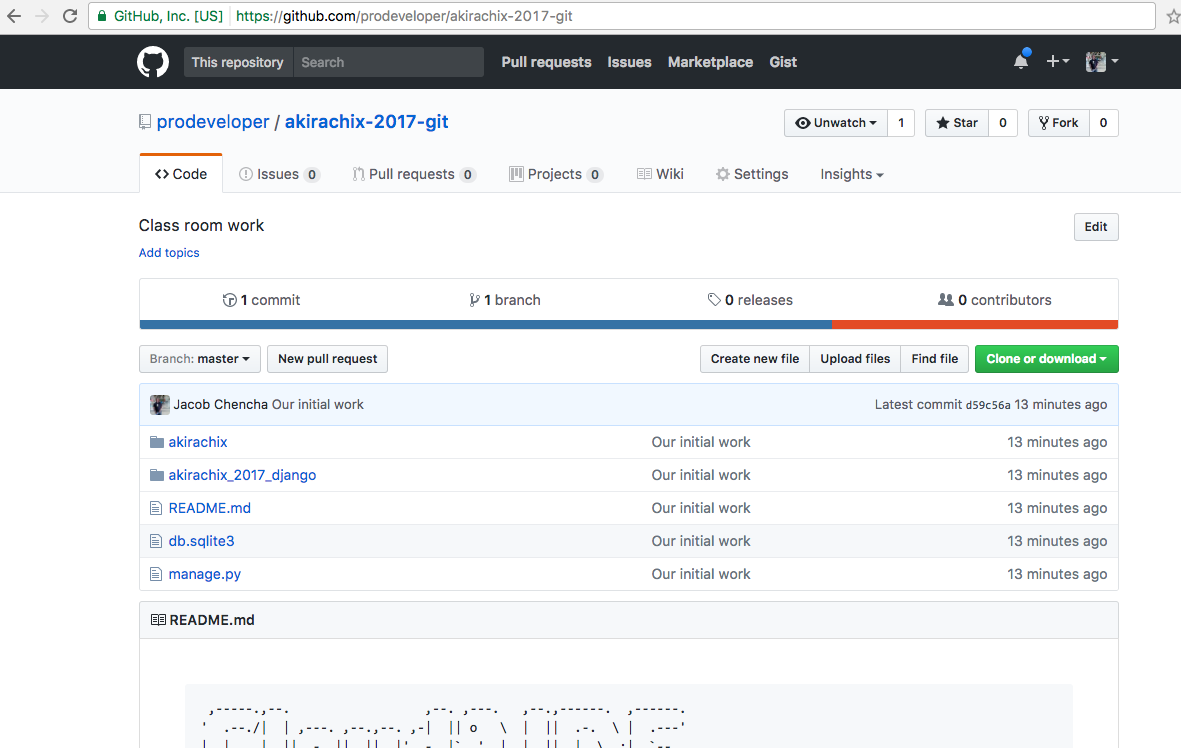
Task: Open the akirachix_2017_django folder
Action: [242, 475]
